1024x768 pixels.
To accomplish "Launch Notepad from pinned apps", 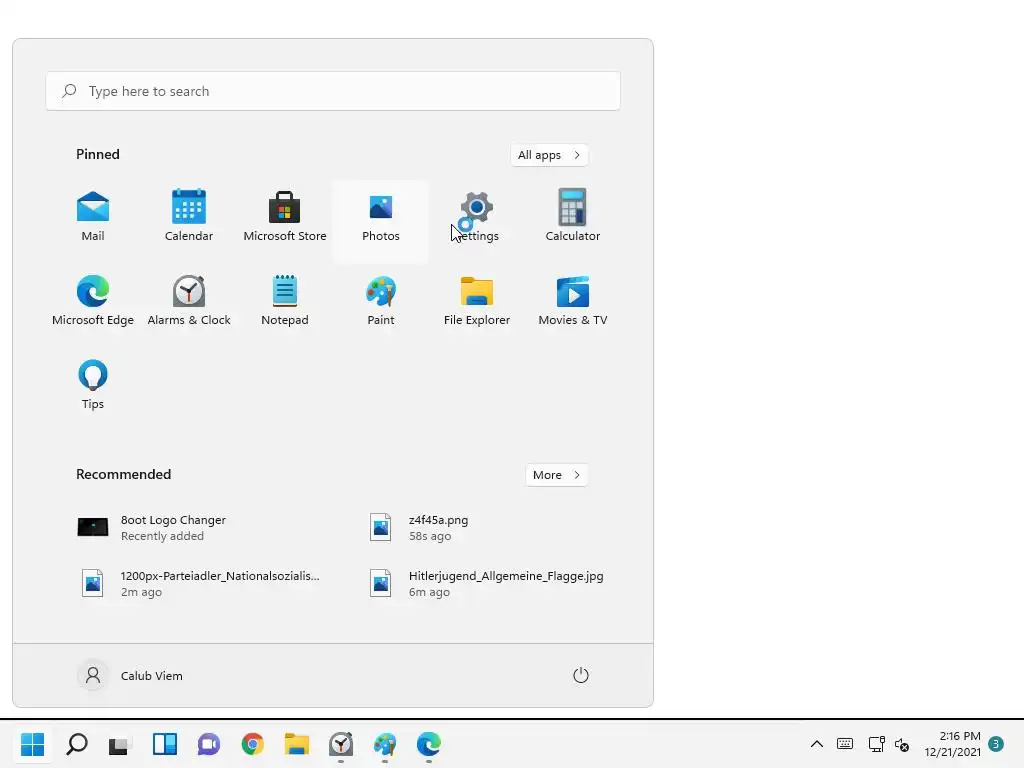I will click(x=285, y=302).
